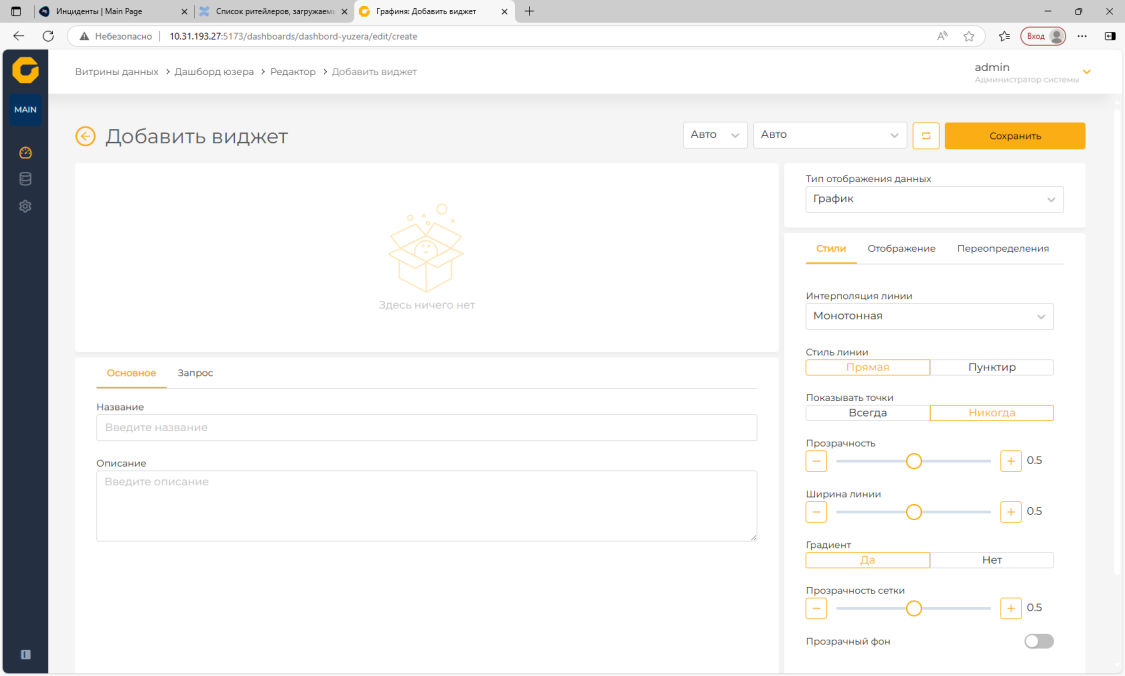This screenshot has width=1125, height=676.
Task: Open the Интерполяция линии dropdown
Action: click(929, 316)
